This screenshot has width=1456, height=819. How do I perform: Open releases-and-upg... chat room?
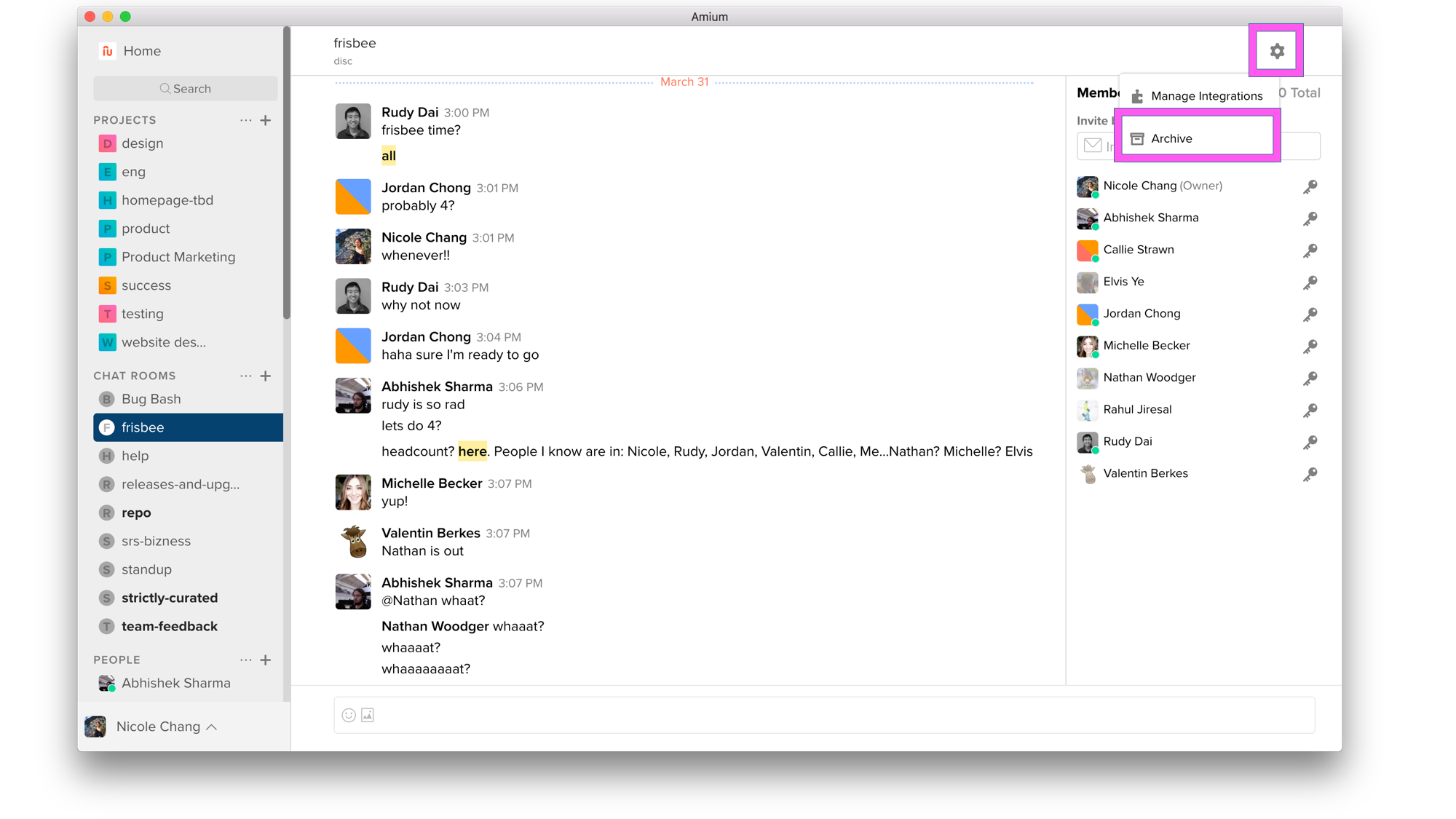[188, 484]
